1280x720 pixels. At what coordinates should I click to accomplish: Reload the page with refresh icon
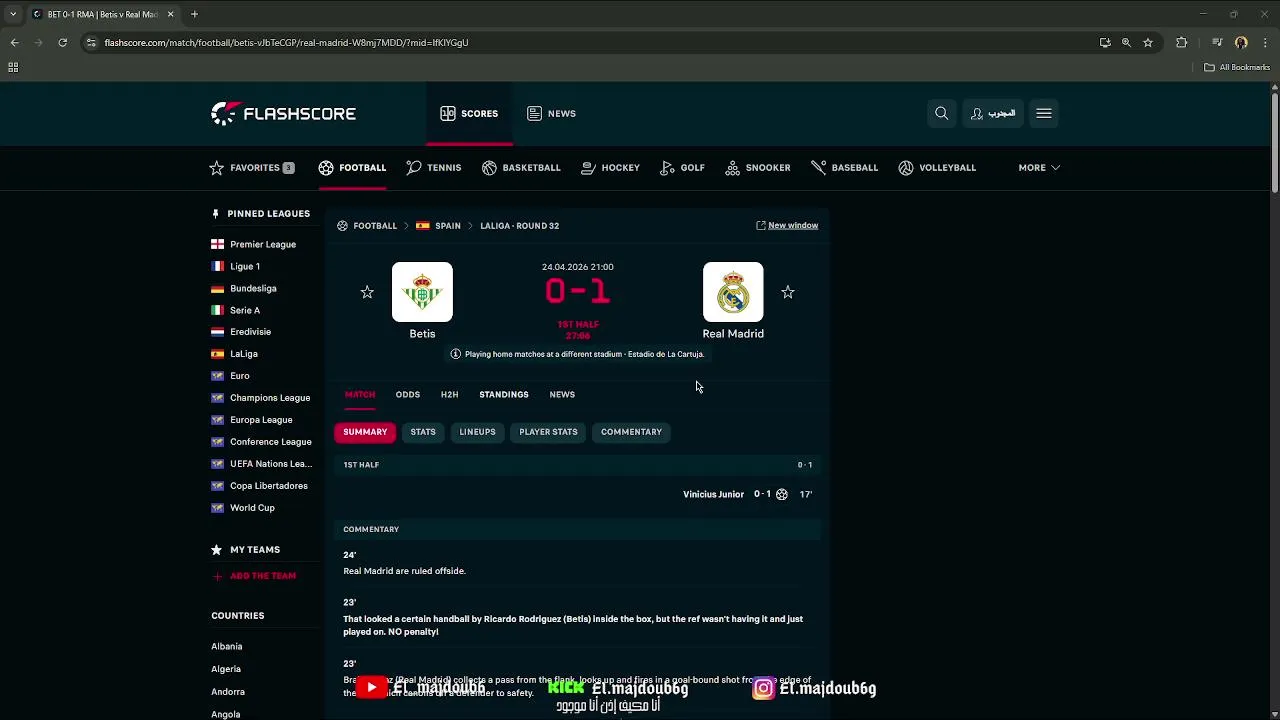(62, 42)
